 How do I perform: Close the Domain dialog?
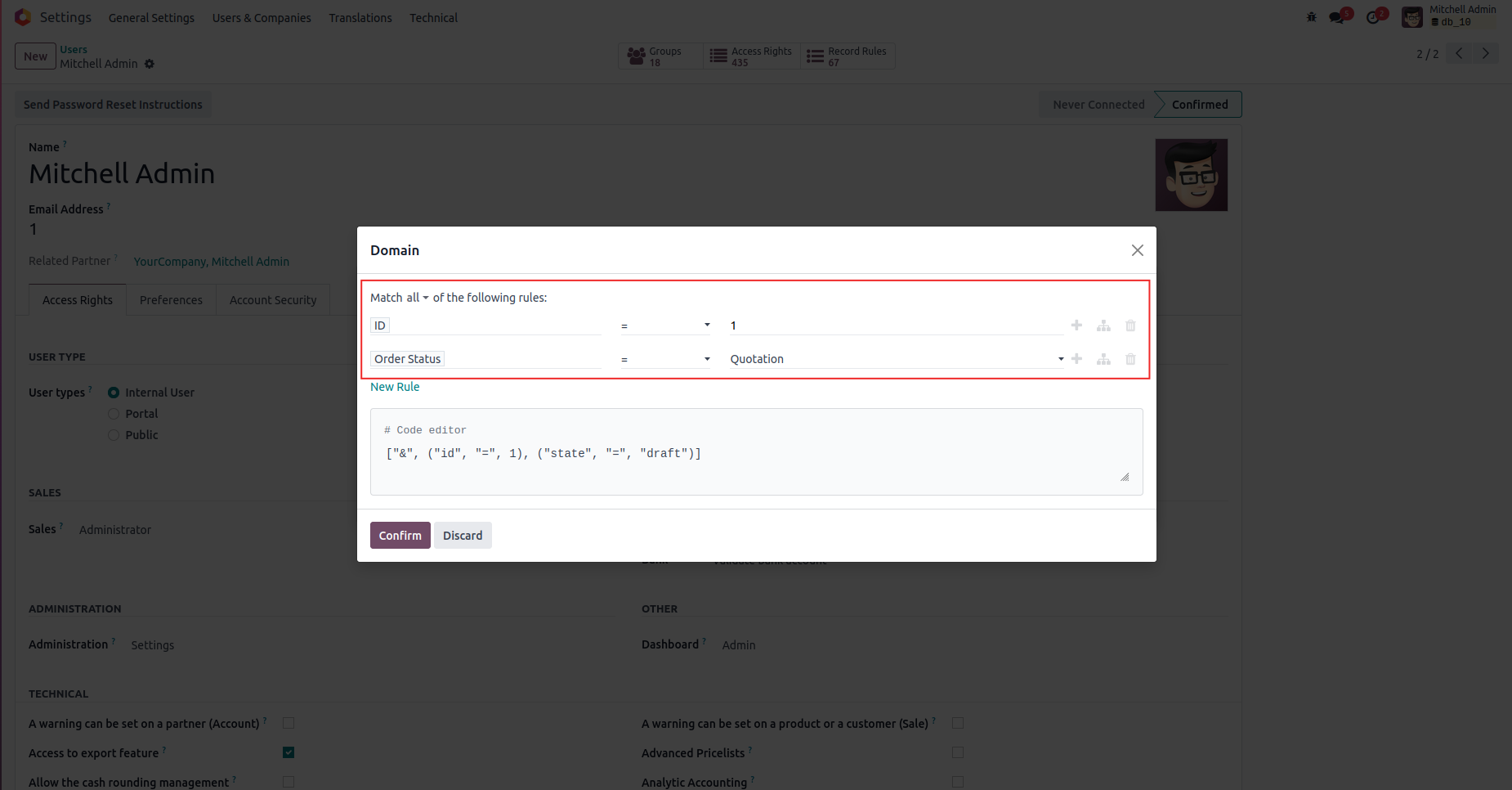[x=1137, y=250]
